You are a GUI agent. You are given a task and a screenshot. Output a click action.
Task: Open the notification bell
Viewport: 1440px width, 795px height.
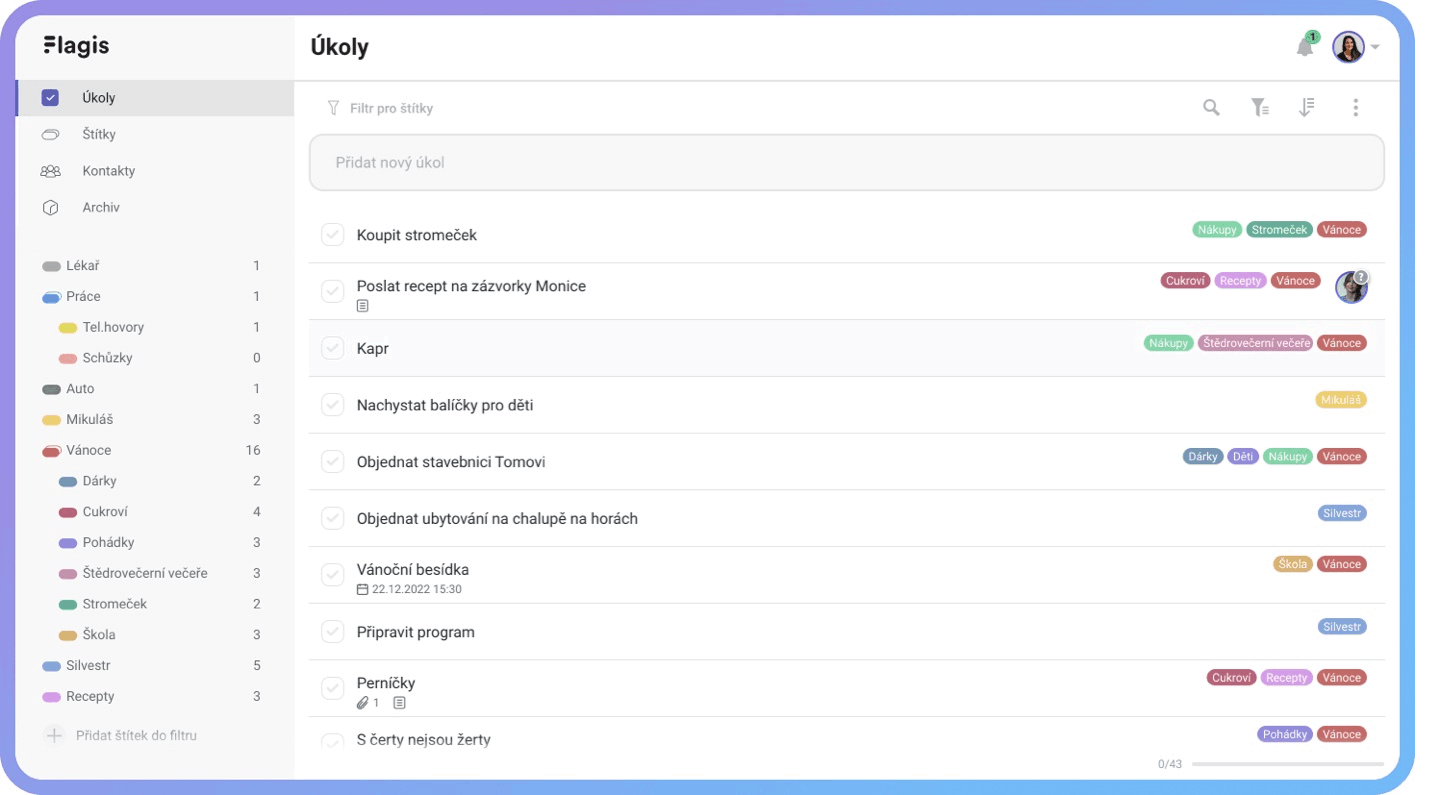[x=1305, y=47]
